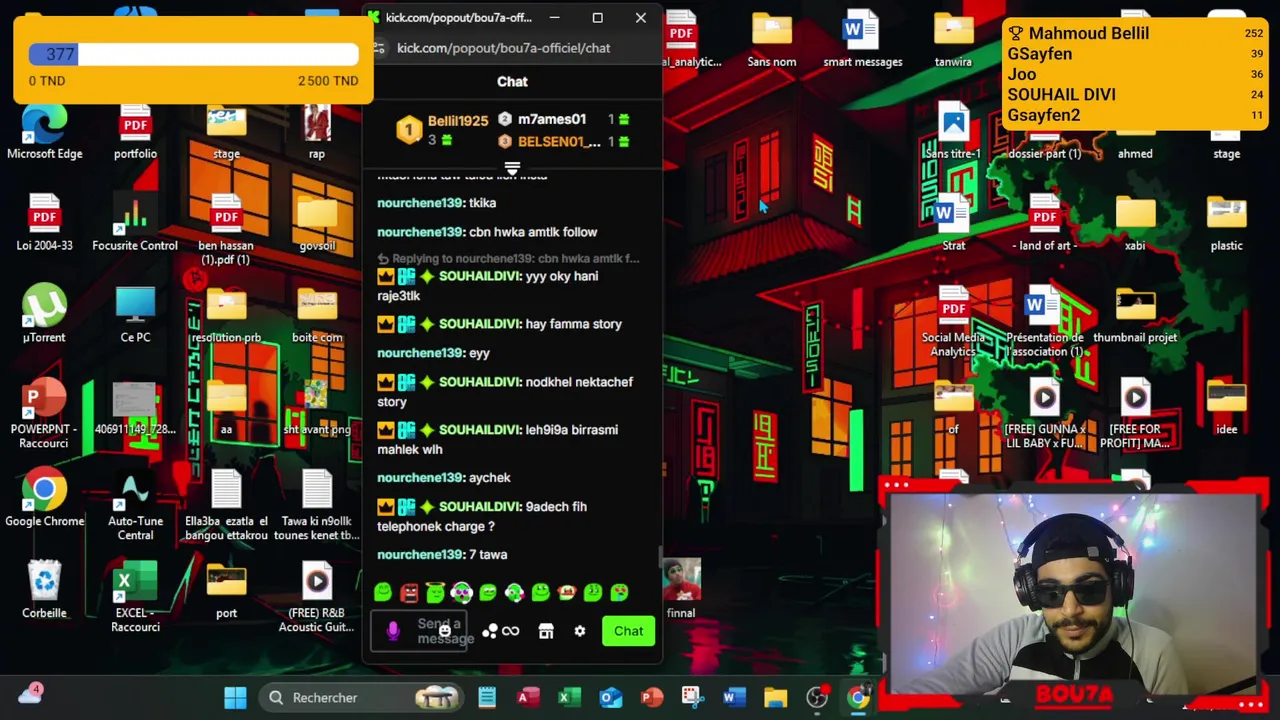Select the Strat Word document icon

(x=953, y=224)
